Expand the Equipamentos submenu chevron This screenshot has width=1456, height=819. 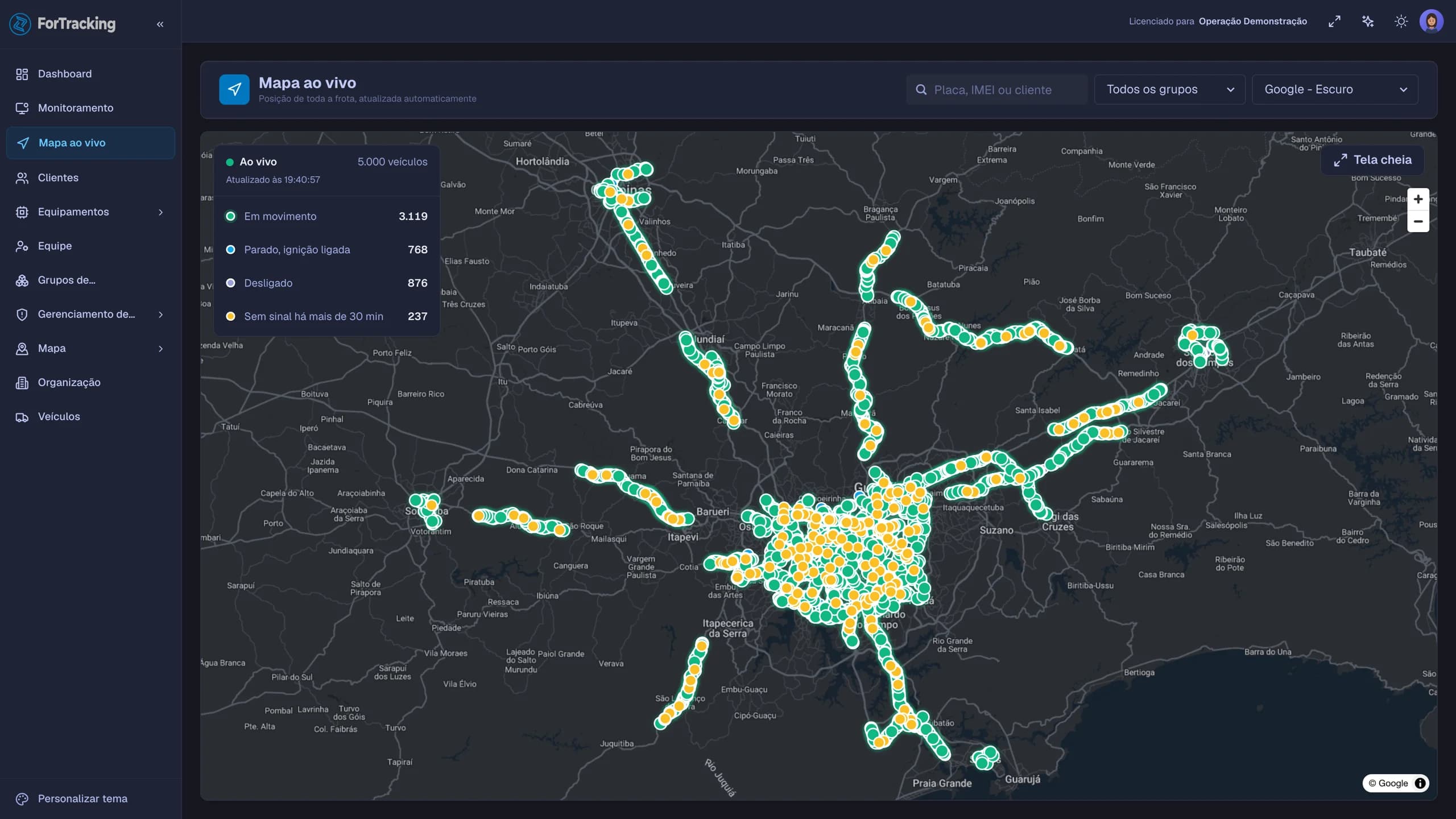(160, 212)
